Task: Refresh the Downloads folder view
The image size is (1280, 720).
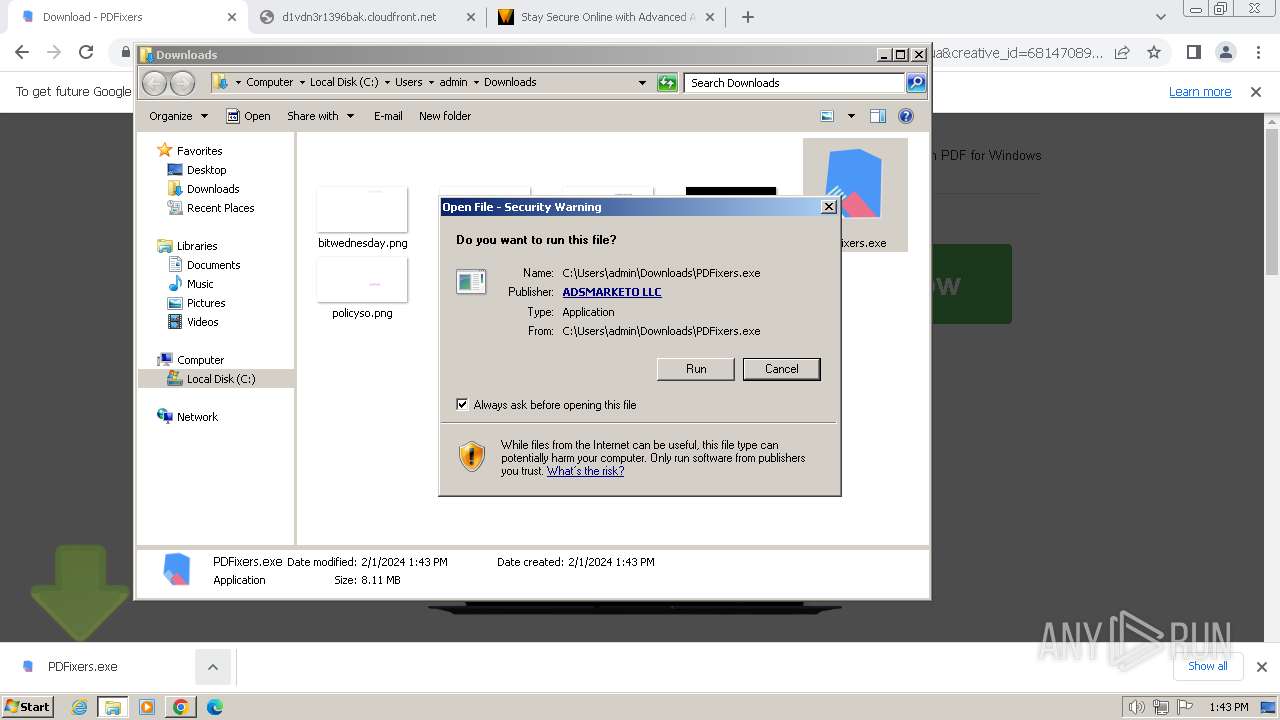Action: click(667, 83)
